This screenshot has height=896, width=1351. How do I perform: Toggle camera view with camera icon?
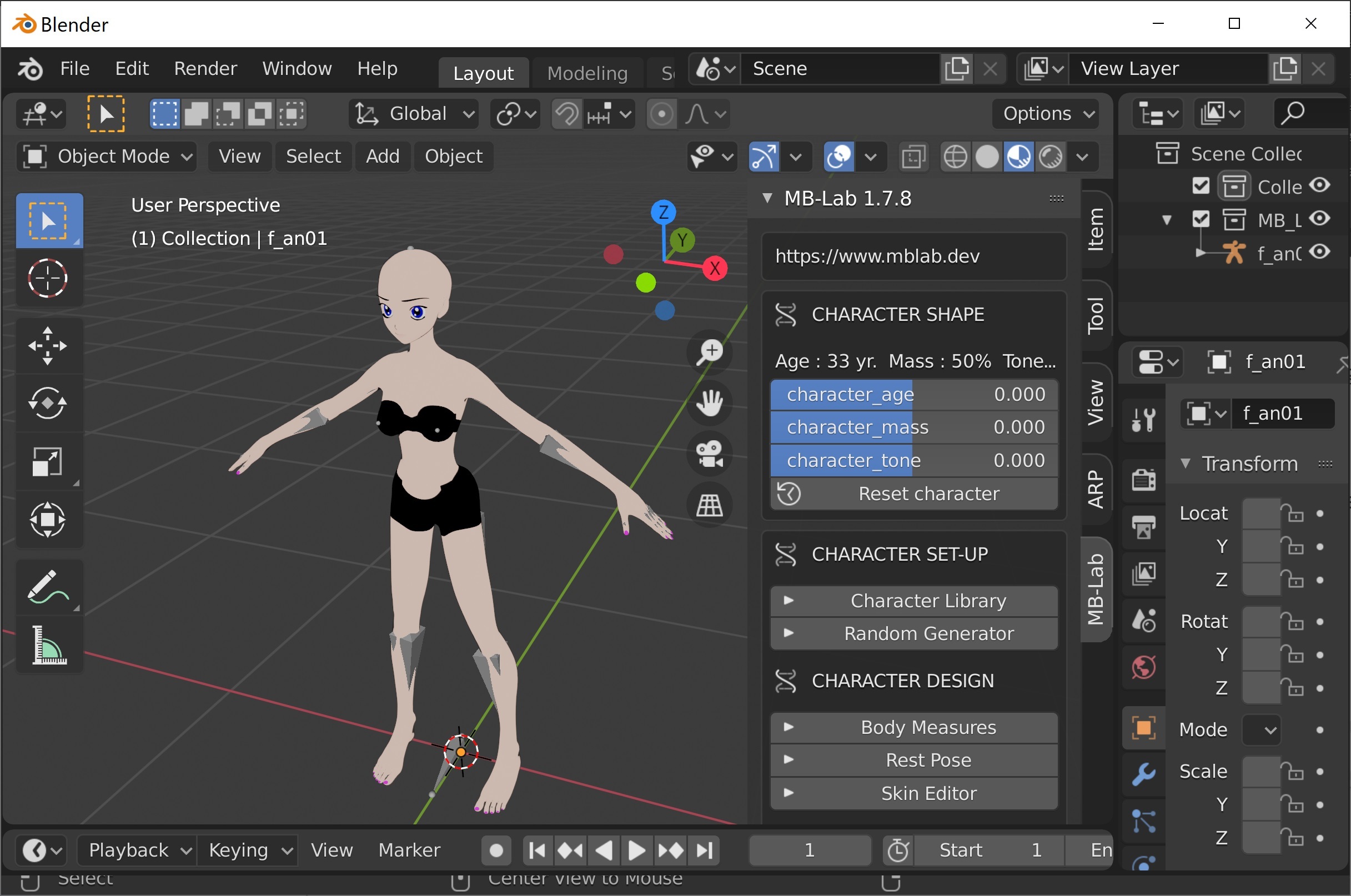[x=709, y=454]
